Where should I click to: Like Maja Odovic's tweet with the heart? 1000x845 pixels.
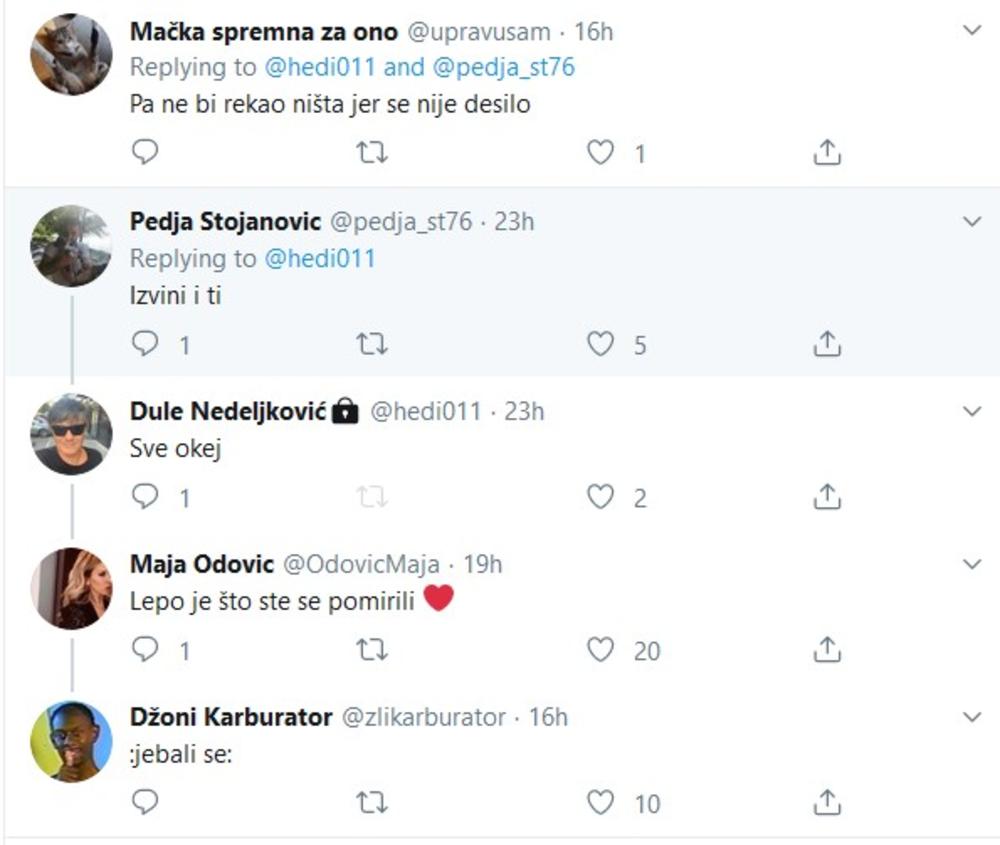(x=600, y=651)
